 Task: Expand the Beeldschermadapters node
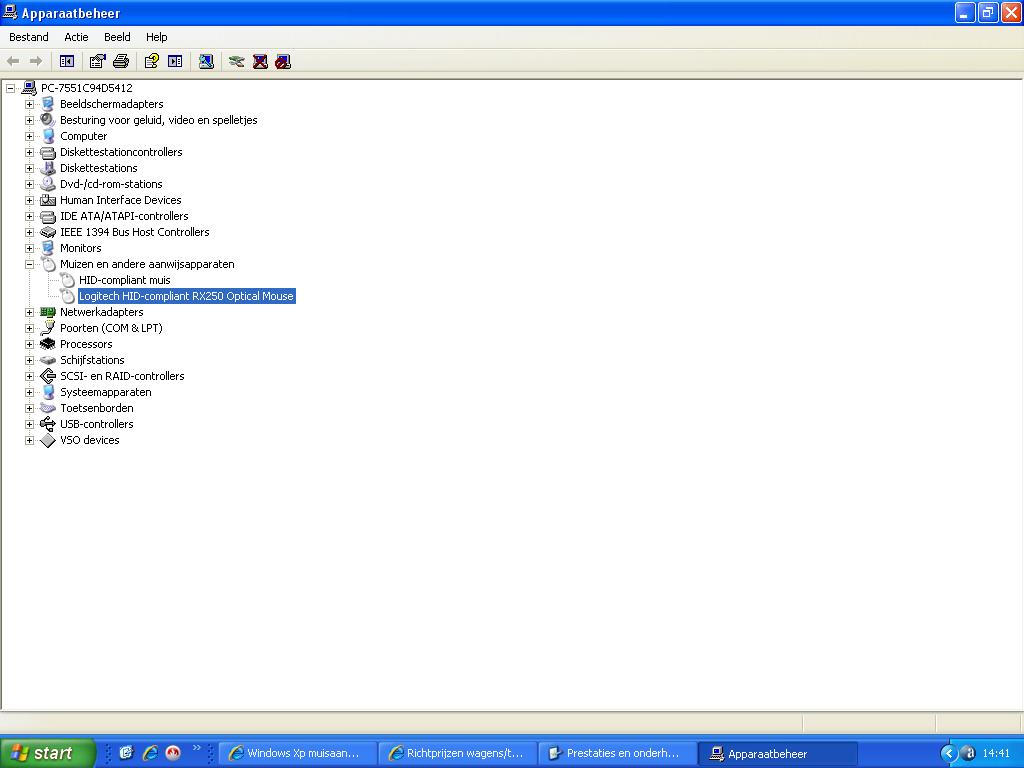(29, 104)
